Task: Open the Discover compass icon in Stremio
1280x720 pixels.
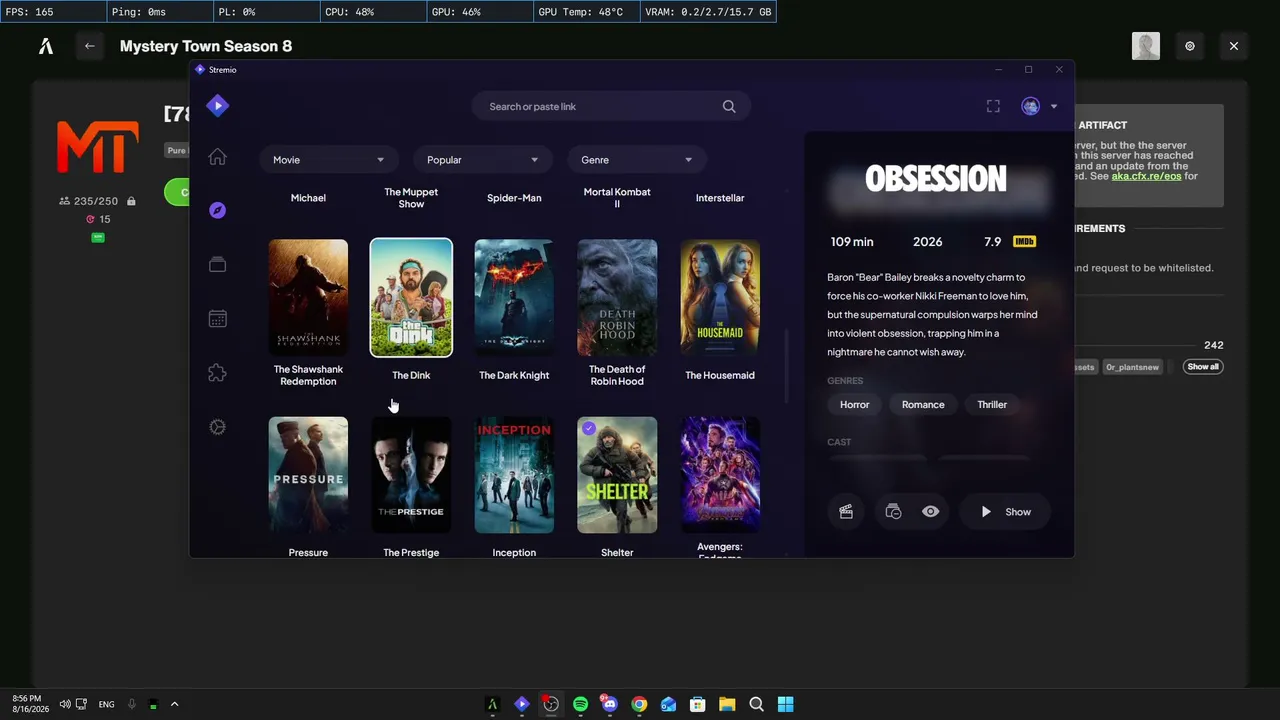Action: pos(217,210)
